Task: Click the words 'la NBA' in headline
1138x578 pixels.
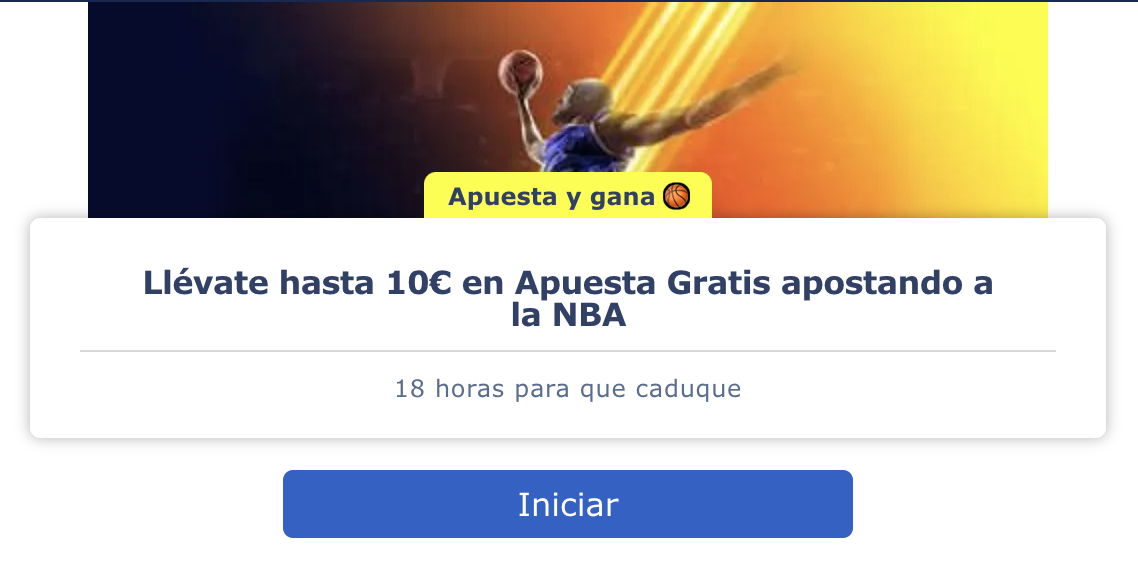Action: (x=568, y=316)
